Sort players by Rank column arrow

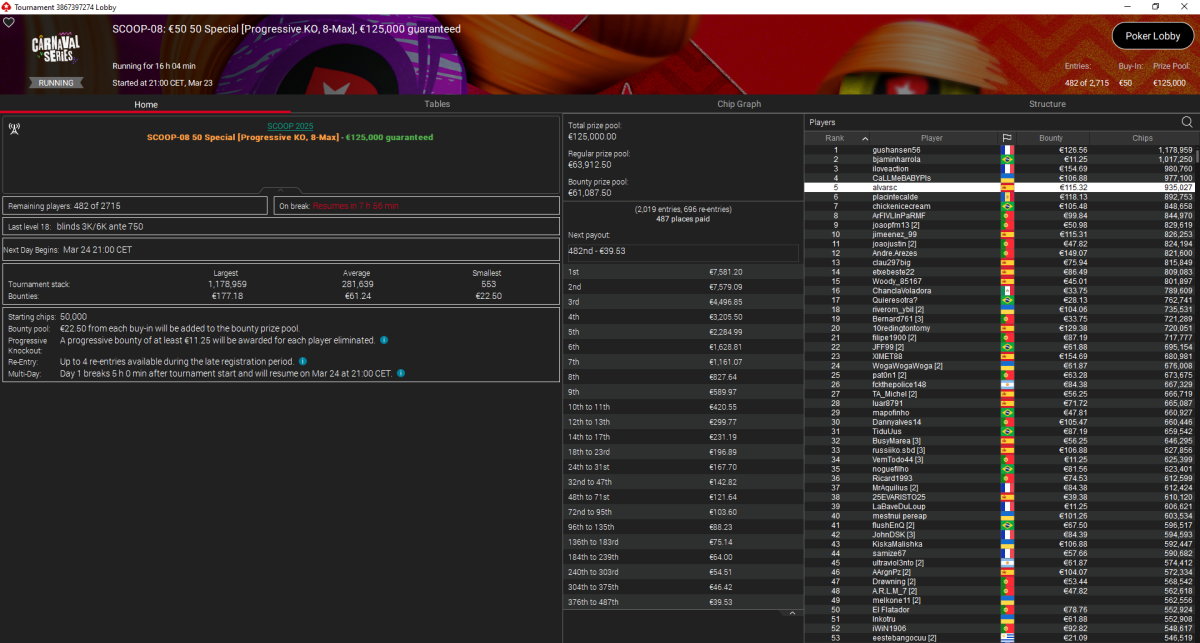pyautogui.click(x=863, y=138)
